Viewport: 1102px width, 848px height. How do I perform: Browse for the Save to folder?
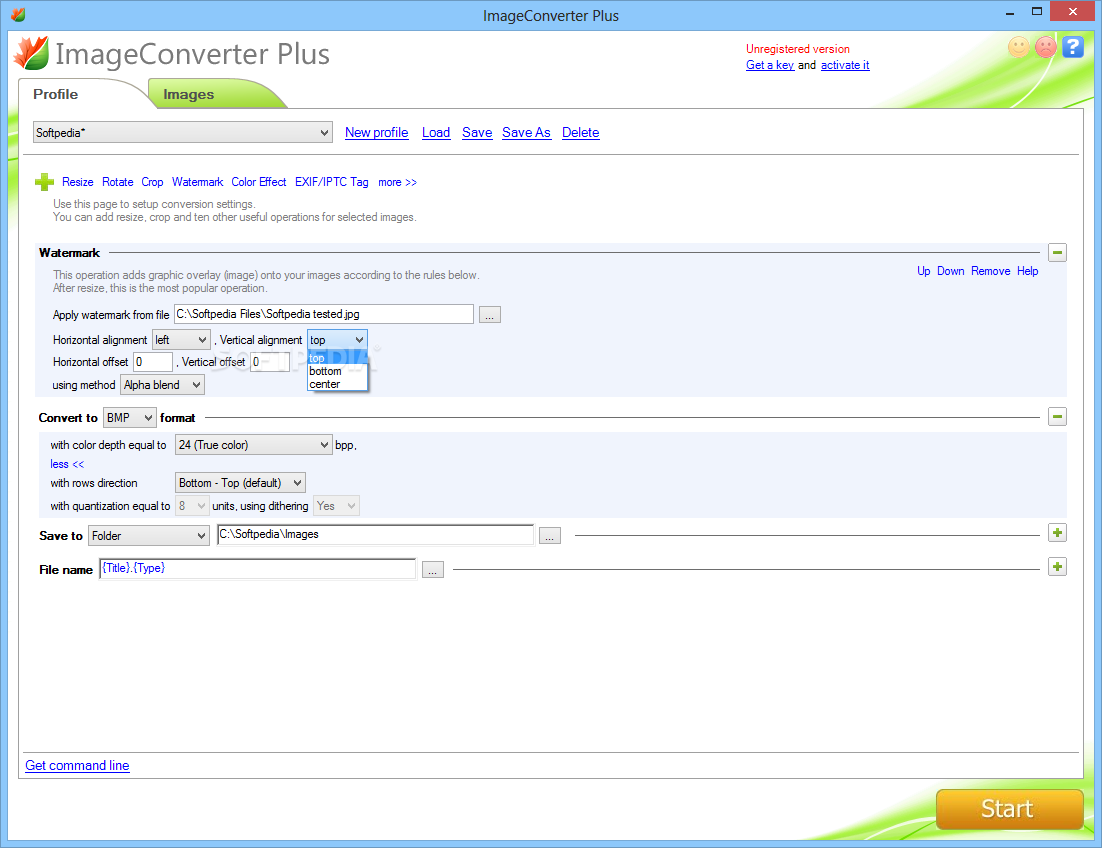tap(550, 536)
